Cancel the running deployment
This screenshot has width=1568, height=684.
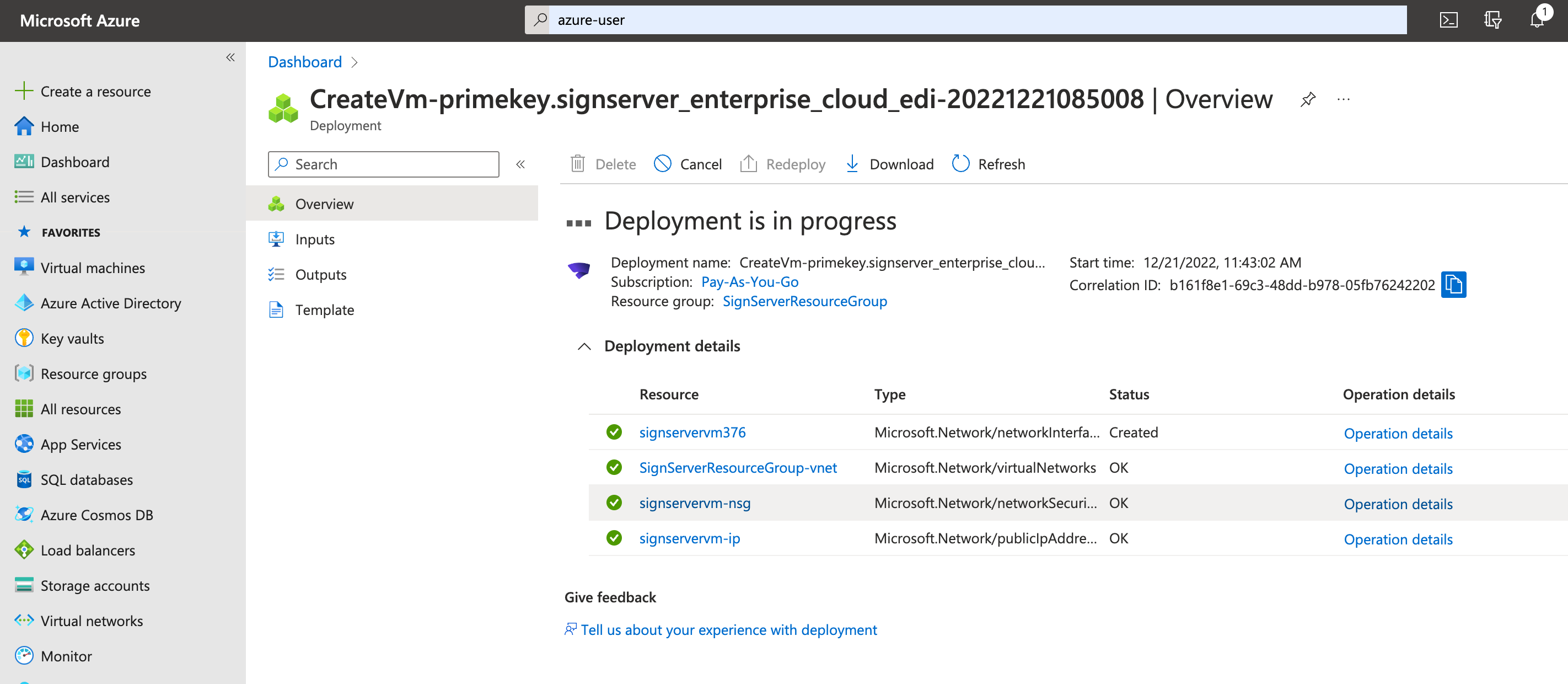(x=688, y=164)
